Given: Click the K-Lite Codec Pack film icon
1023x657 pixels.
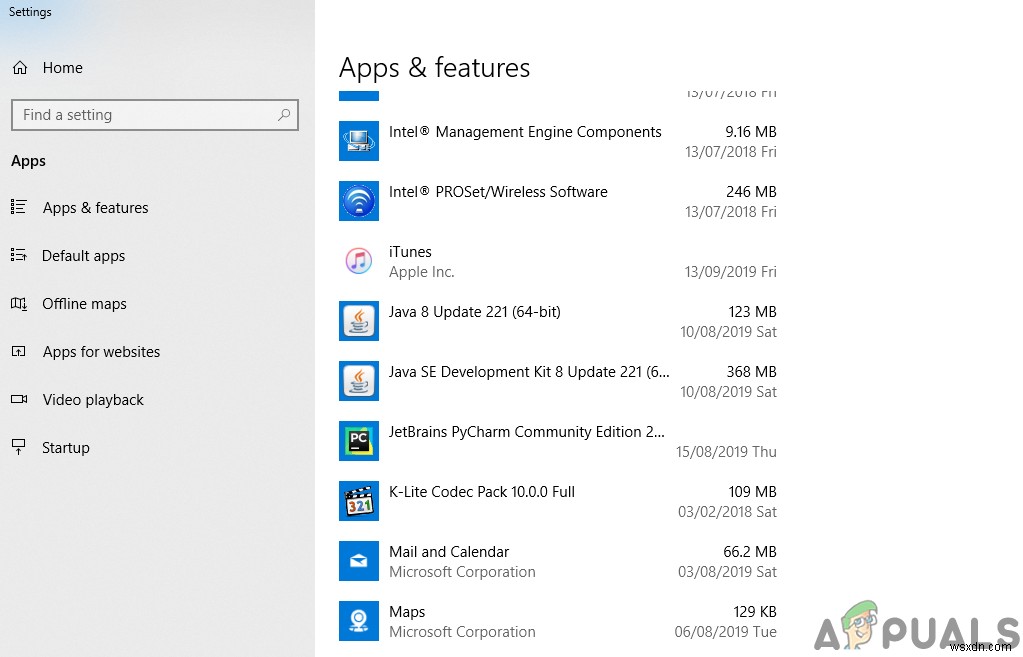Looking at the screenshot, I should (x=359, y=501).
